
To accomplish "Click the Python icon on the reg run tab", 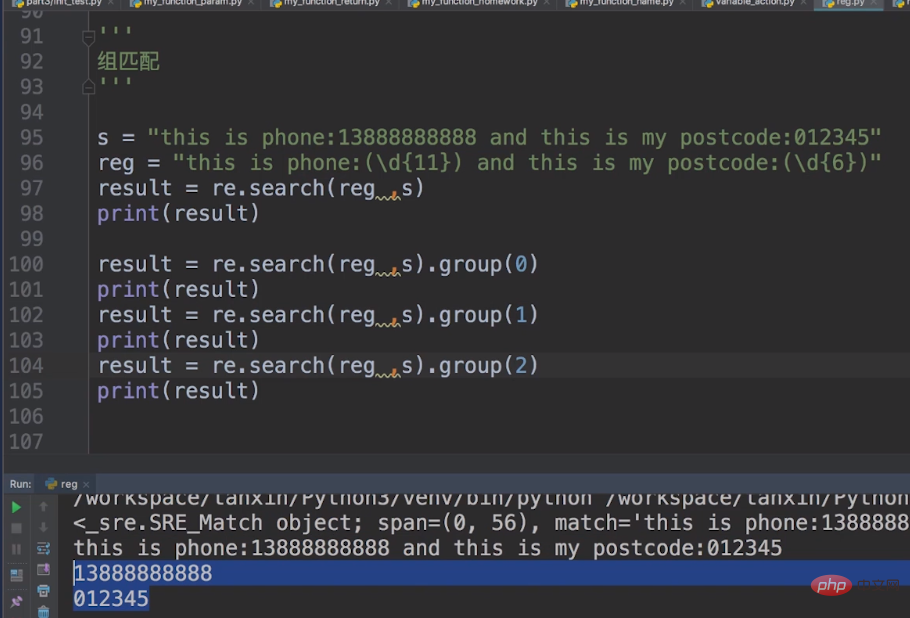I will point(51,484).
